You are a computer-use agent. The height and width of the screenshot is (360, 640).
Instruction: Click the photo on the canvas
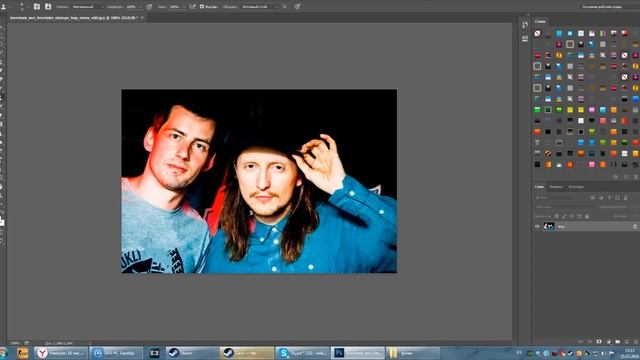coord(259,181)
